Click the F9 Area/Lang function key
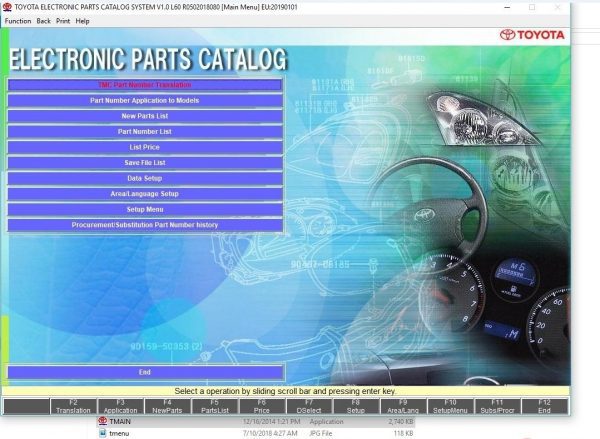 [x=403, y=406]
